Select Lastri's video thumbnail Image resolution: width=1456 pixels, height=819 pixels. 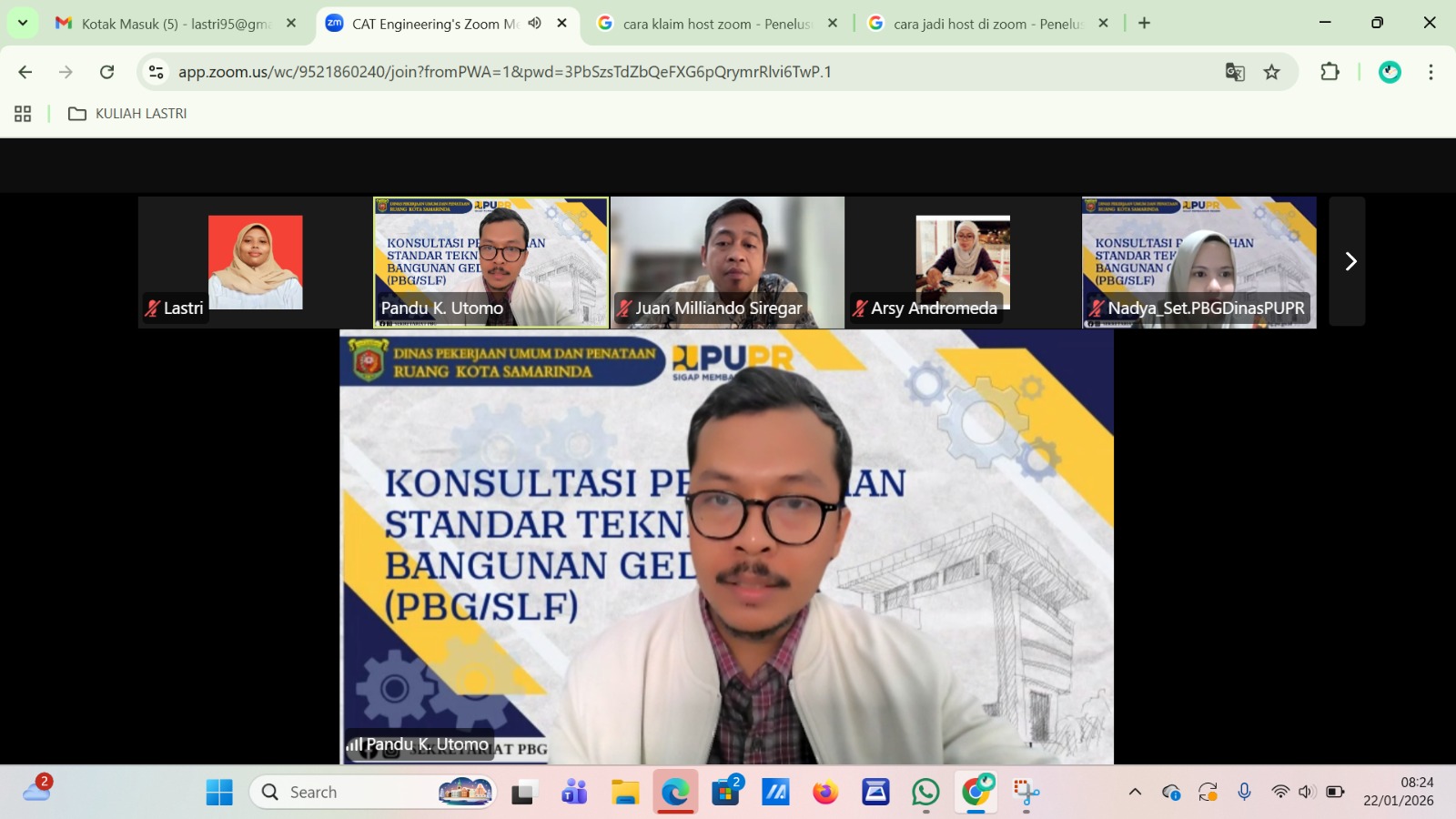point(255,262)
